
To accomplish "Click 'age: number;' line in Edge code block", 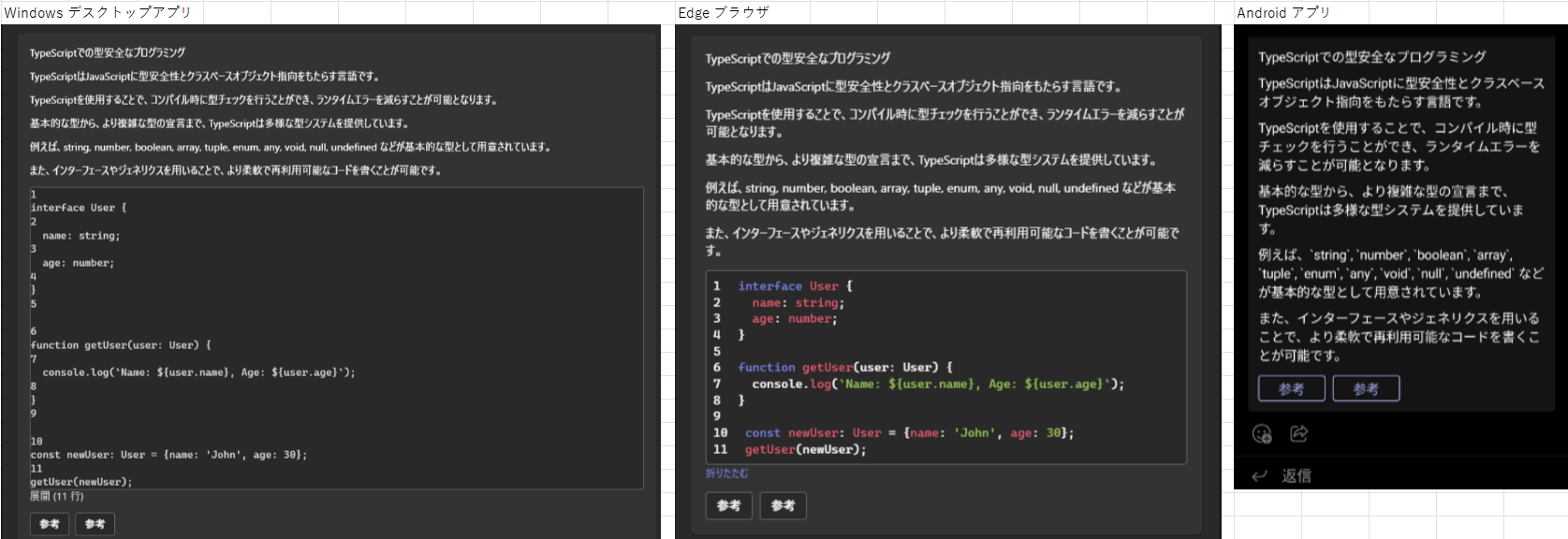I will [794, 319].
